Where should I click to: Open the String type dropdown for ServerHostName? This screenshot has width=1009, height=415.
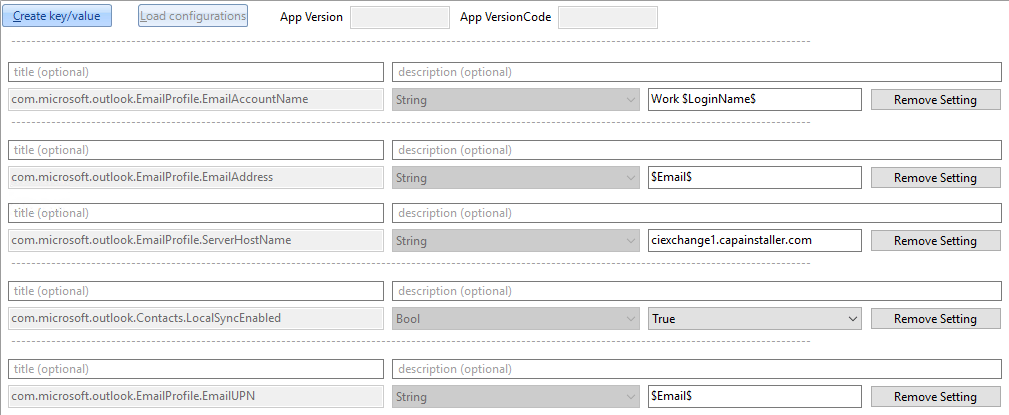pos(516,241)
